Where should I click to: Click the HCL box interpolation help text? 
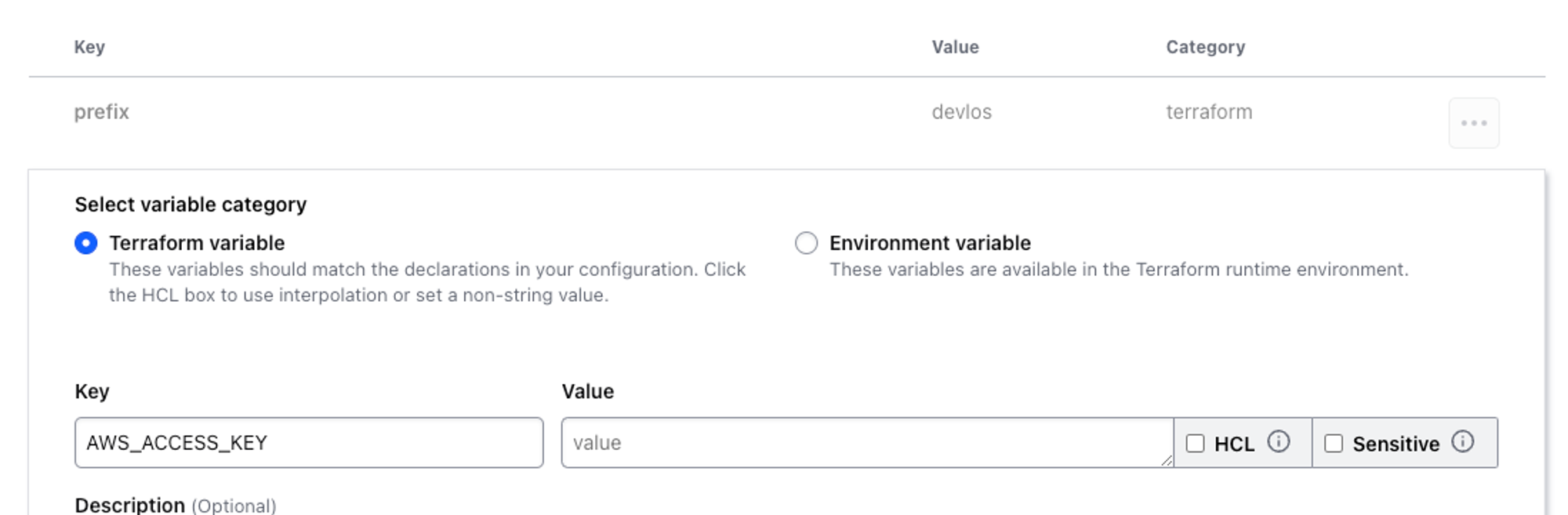[x=427, y=282]
